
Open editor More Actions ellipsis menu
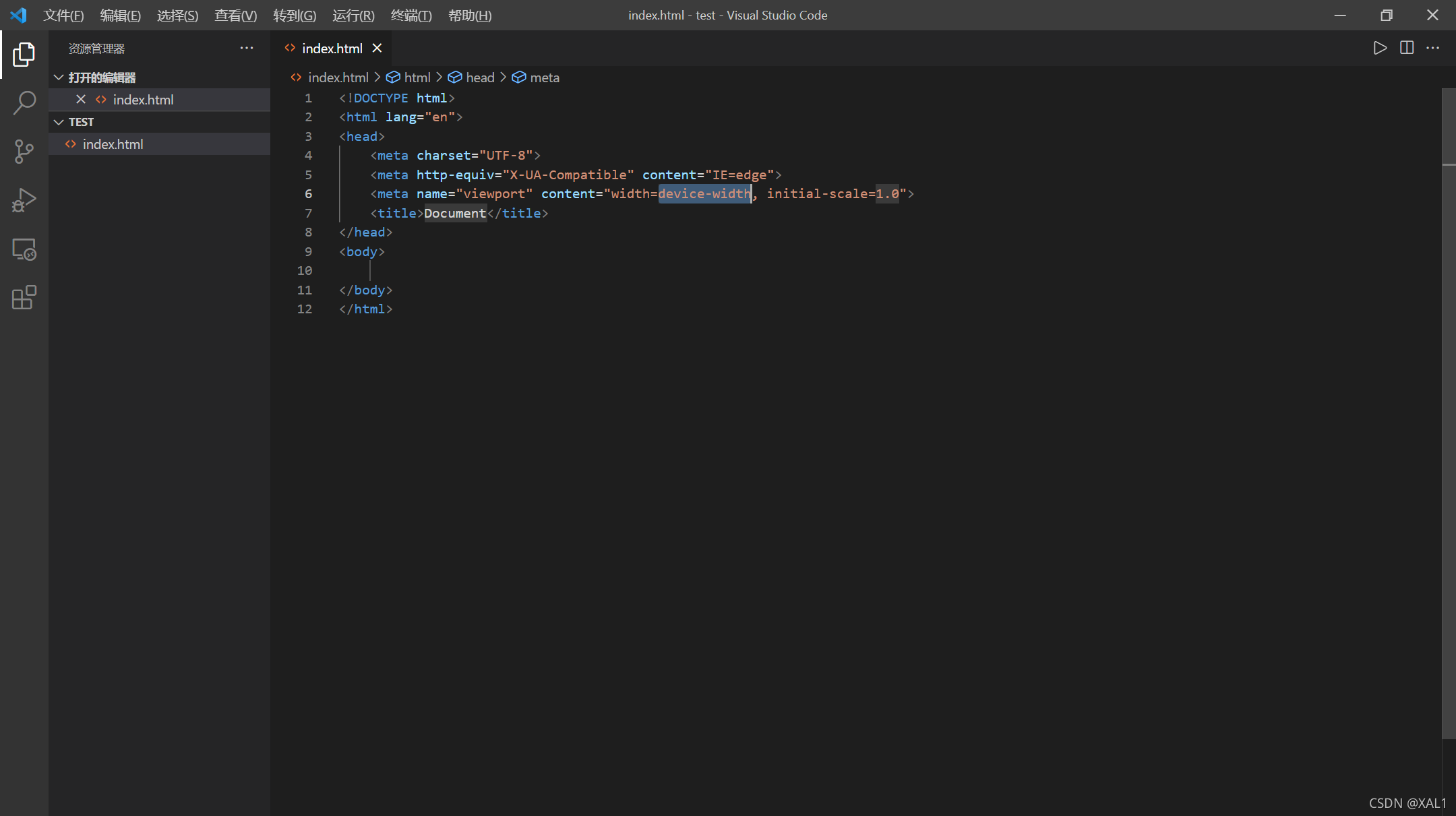[1433, 48]
